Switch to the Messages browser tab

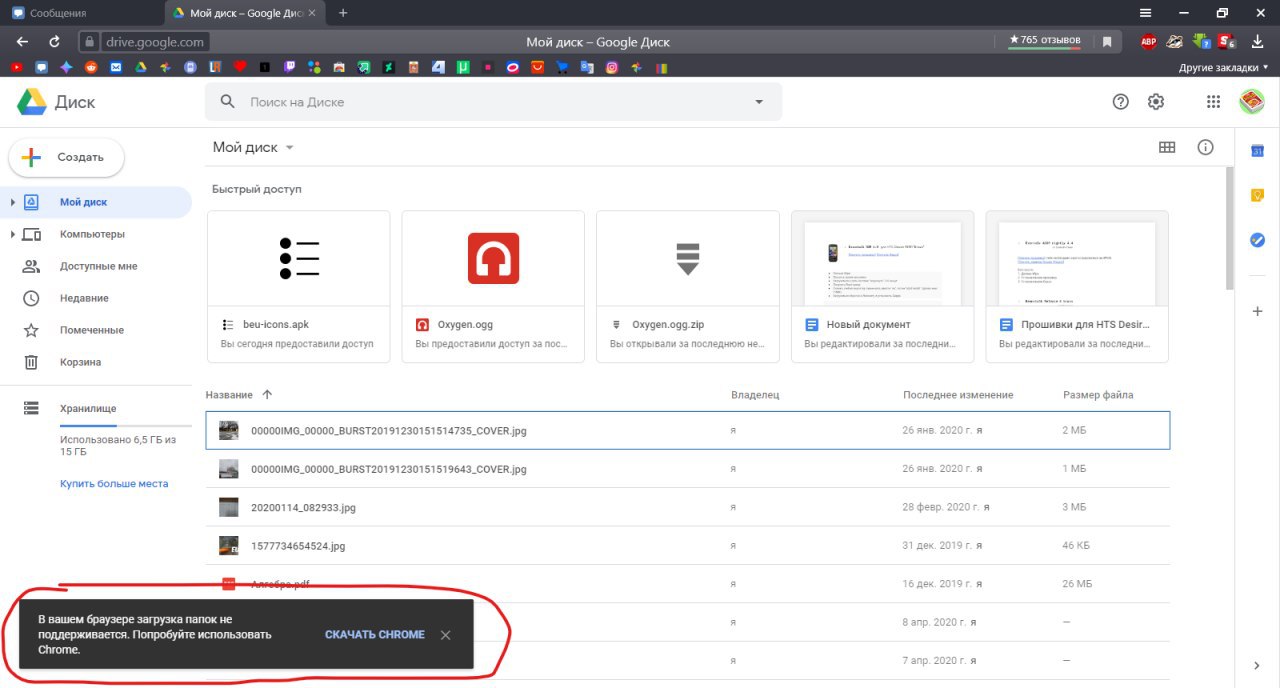click(x=80, y=13)
